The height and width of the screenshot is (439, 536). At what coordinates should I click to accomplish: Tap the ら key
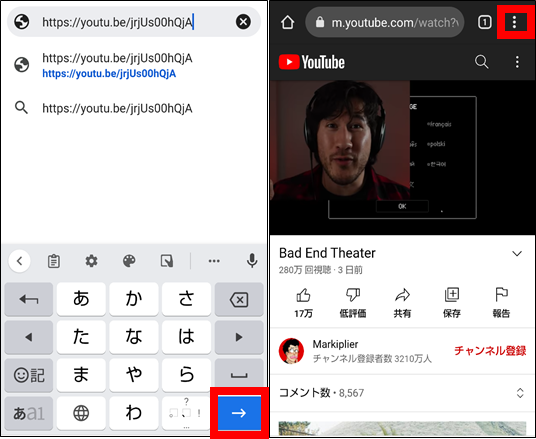(186, 375)
